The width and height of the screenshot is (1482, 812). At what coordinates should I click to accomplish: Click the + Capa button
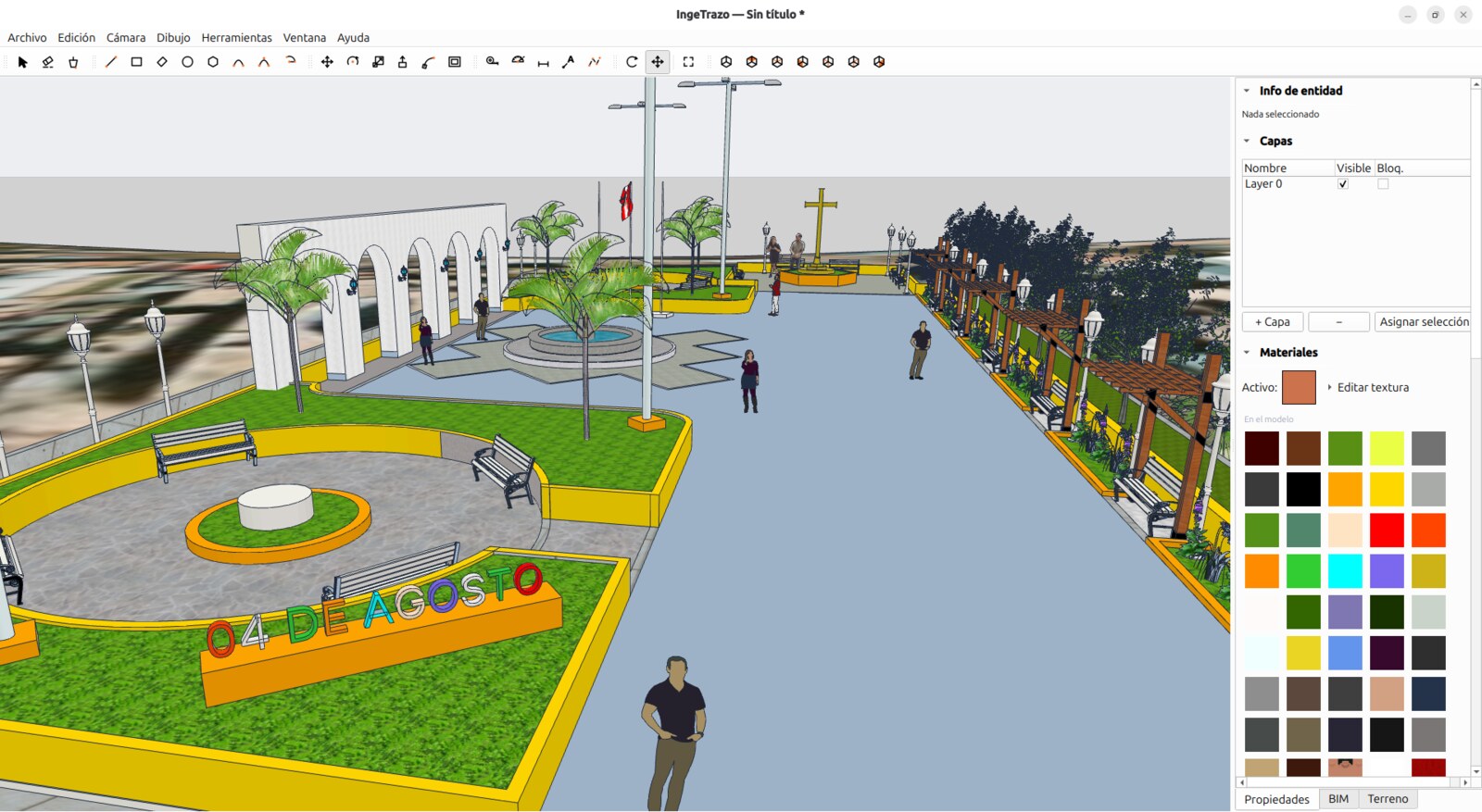(1273, 322)
